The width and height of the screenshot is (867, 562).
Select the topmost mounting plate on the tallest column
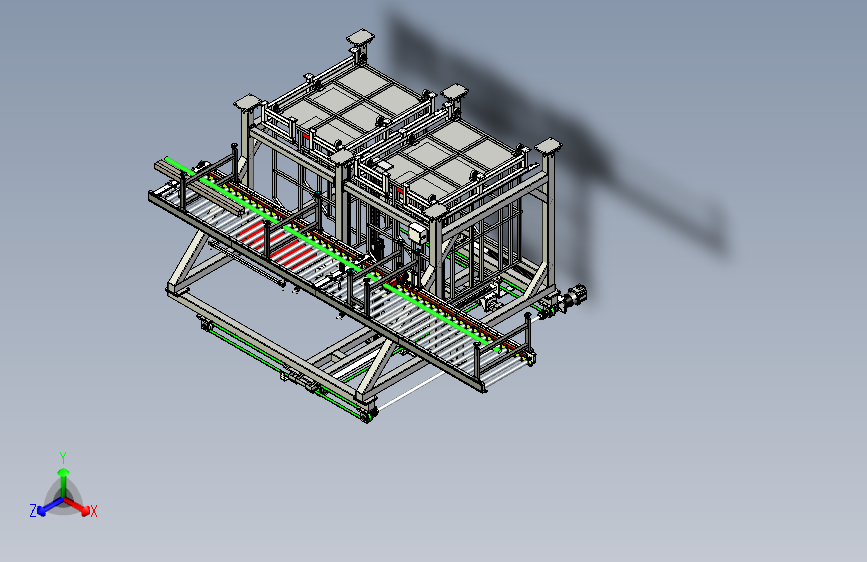361,38
